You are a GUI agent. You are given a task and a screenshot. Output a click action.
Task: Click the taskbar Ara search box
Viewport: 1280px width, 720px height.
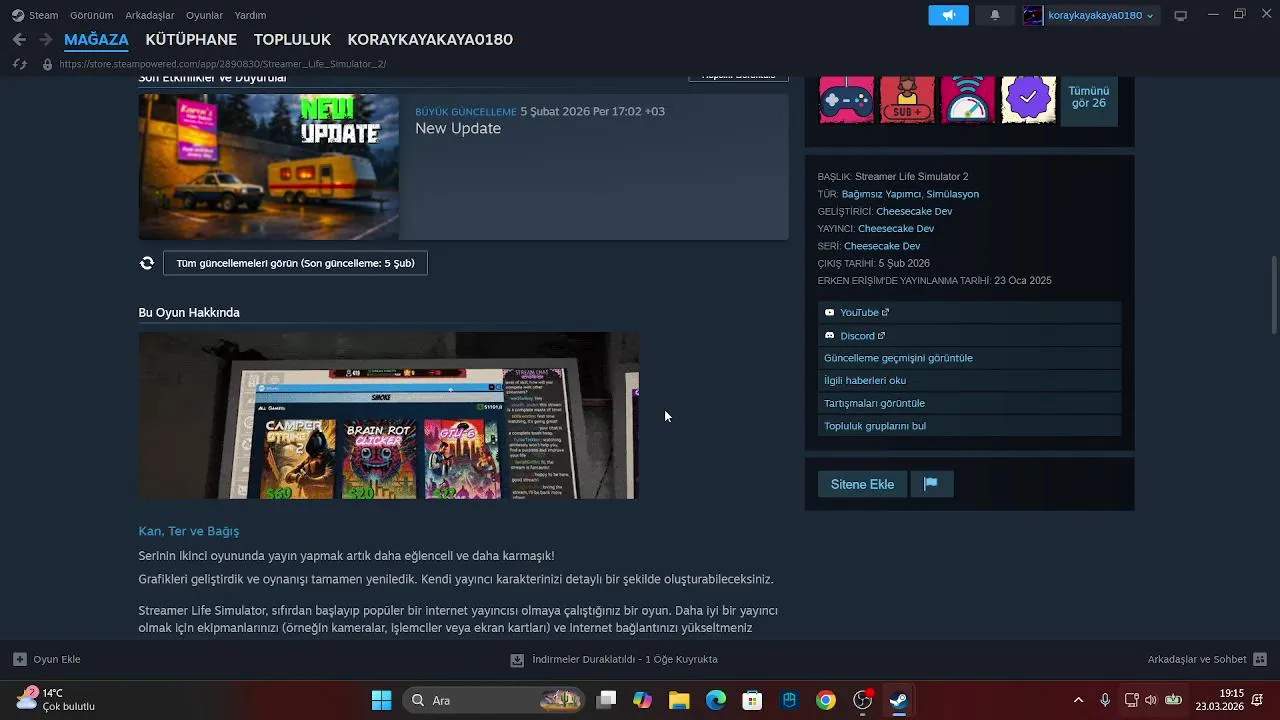pos(495,700)
